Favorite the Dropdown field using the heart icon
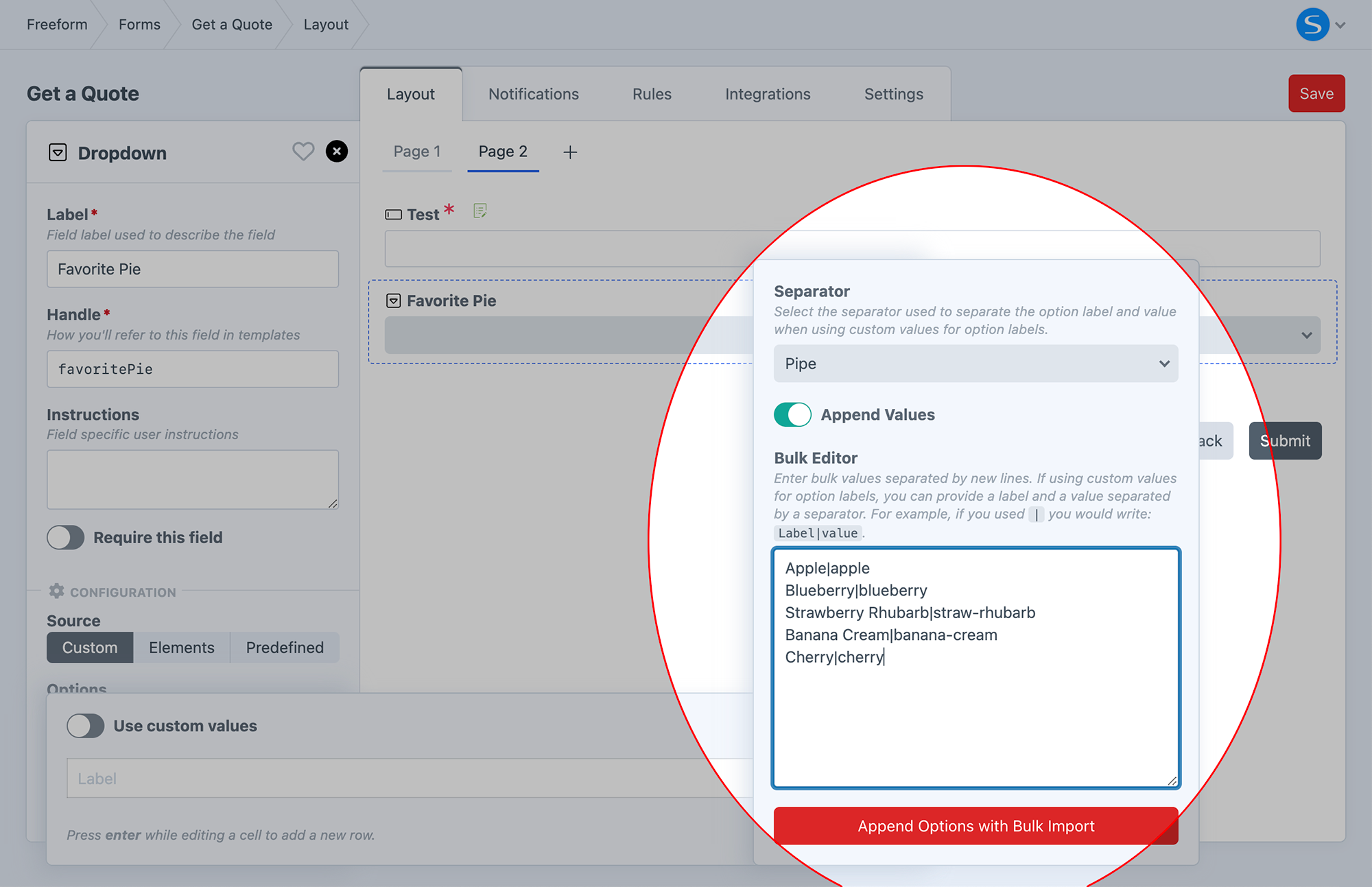 (x=303, y=152)
